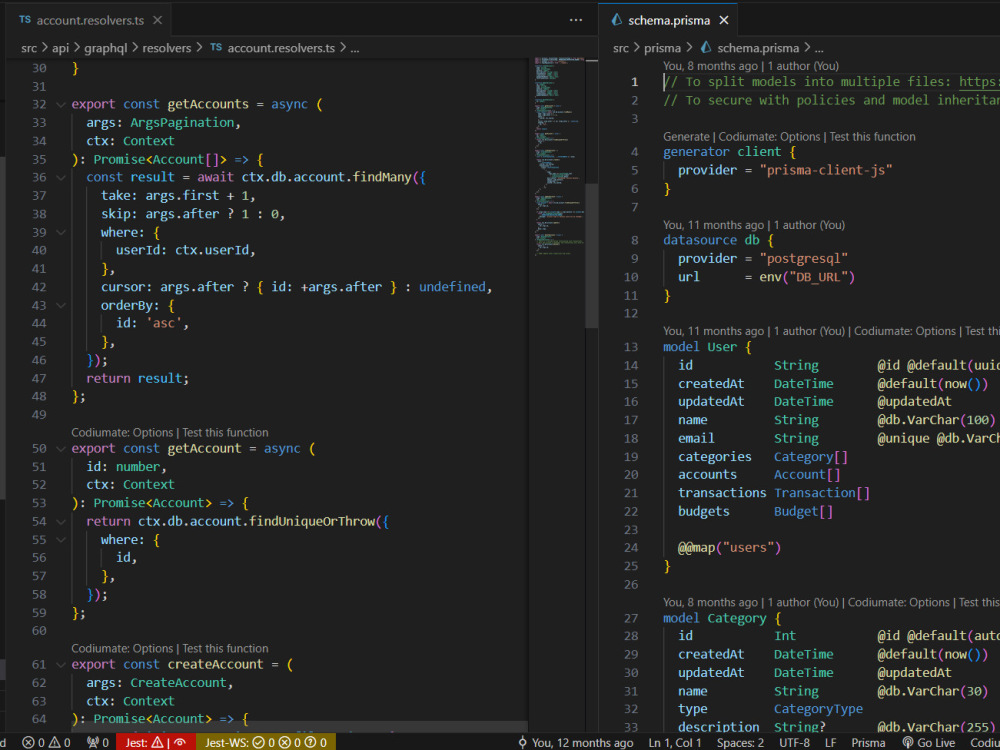Click the red Jest status item
Viewport: 1000px width, 750px height.
tap(156, 742)
